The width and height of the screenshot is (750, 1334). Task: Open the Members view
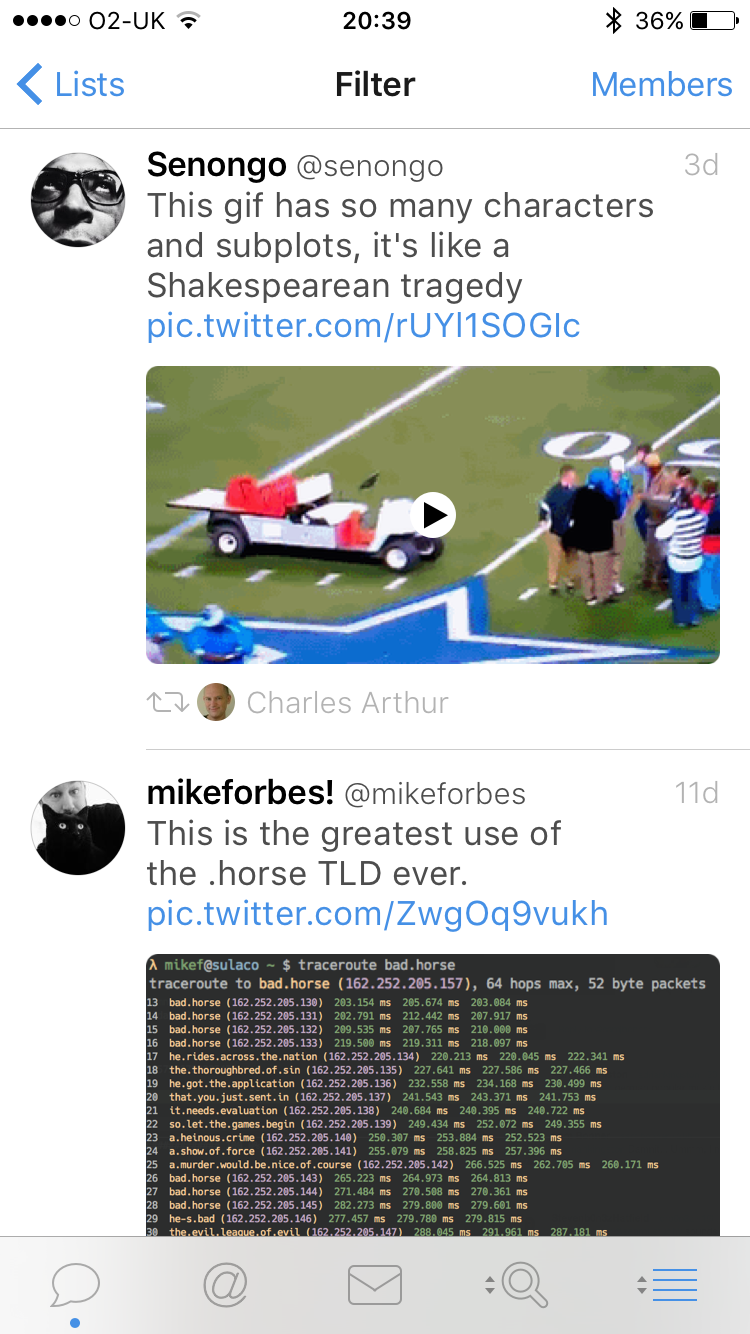(662, 85)
